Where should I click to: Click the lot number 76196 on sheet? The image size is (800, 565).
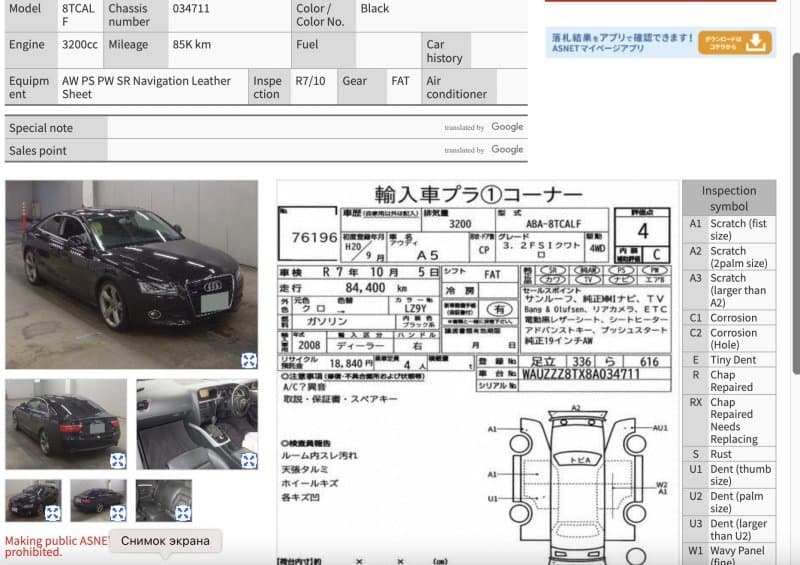[x=314, y=237]
